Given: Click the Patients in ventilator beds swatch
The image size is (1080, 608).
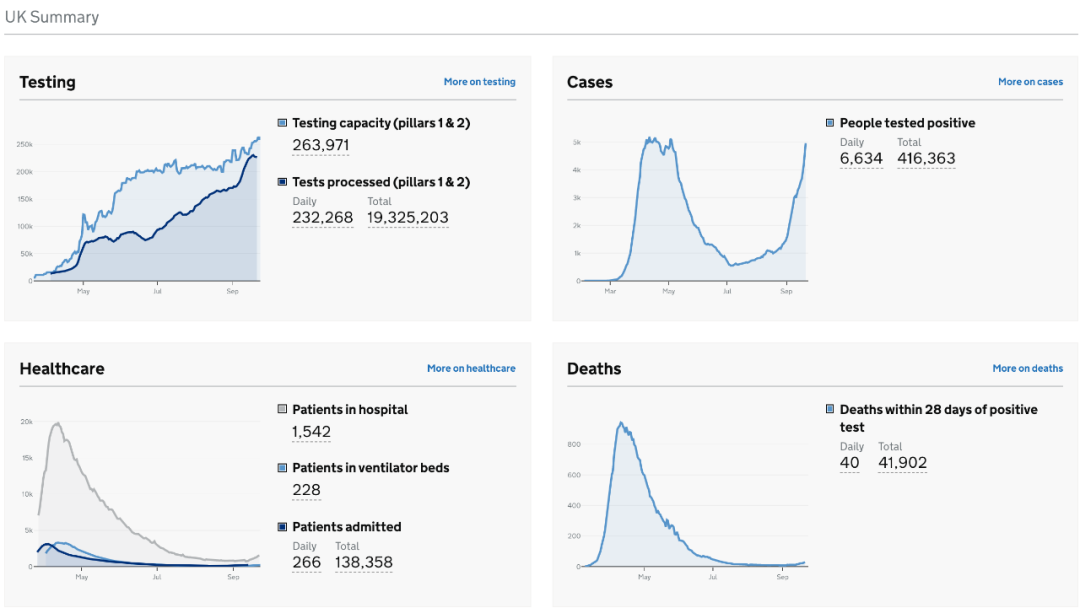Looking at the screenshot, I should [x=282, y=468].
